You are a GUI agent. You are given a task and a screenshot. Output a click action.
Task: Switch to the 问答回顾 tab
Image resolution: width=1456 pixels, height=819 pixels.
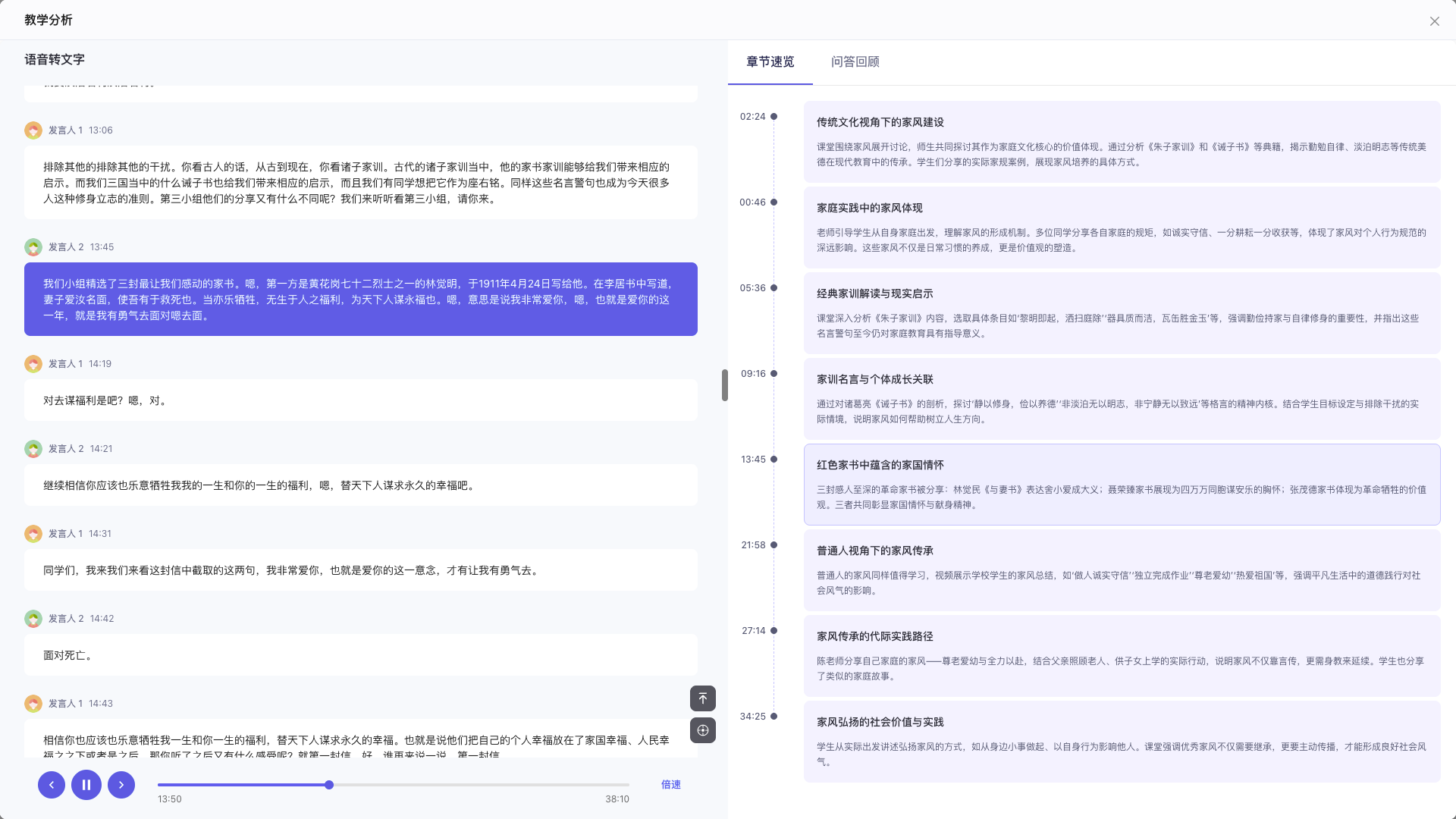855,62
